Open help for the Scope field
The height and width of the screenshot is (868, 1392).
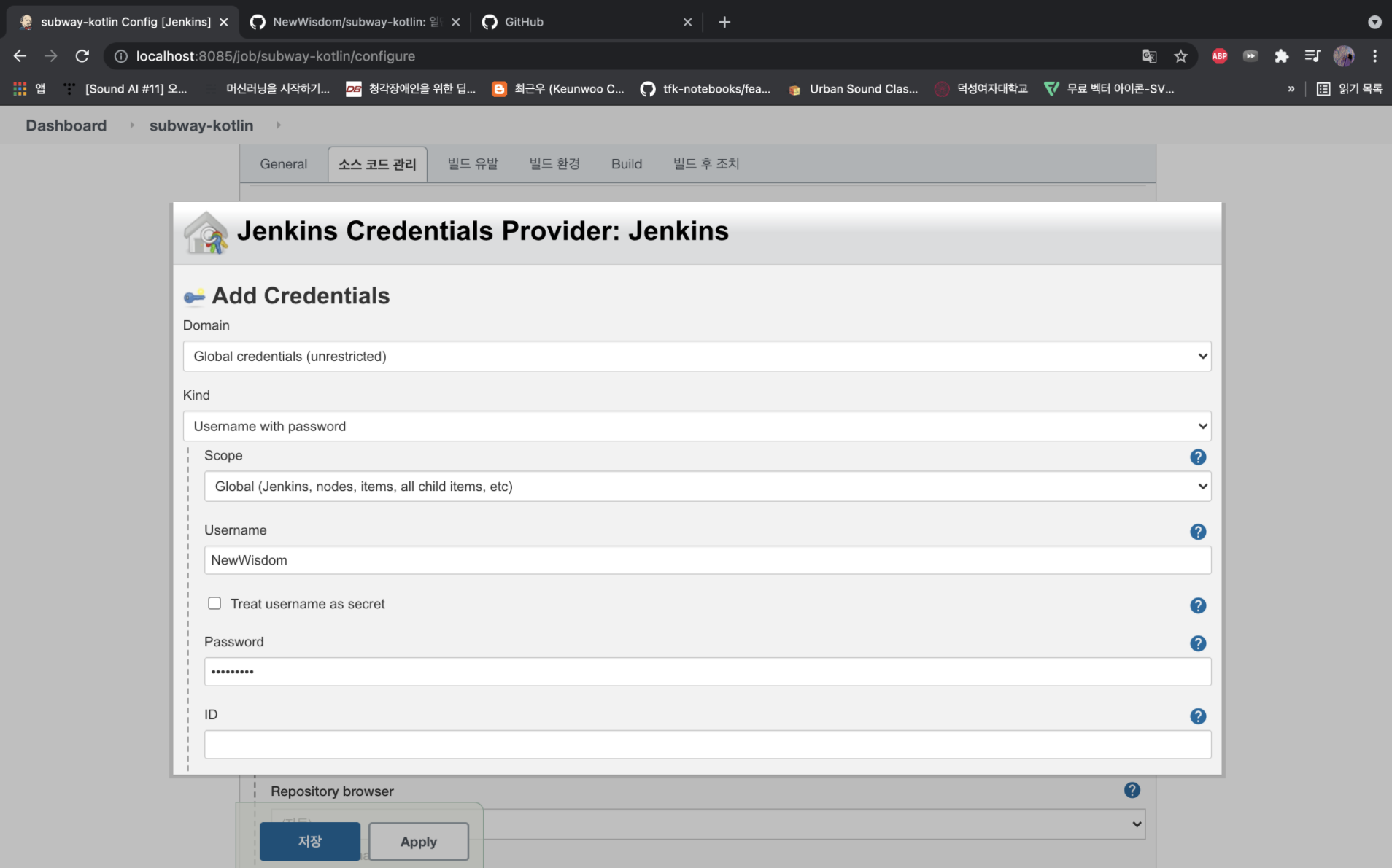click(1198, 457)
